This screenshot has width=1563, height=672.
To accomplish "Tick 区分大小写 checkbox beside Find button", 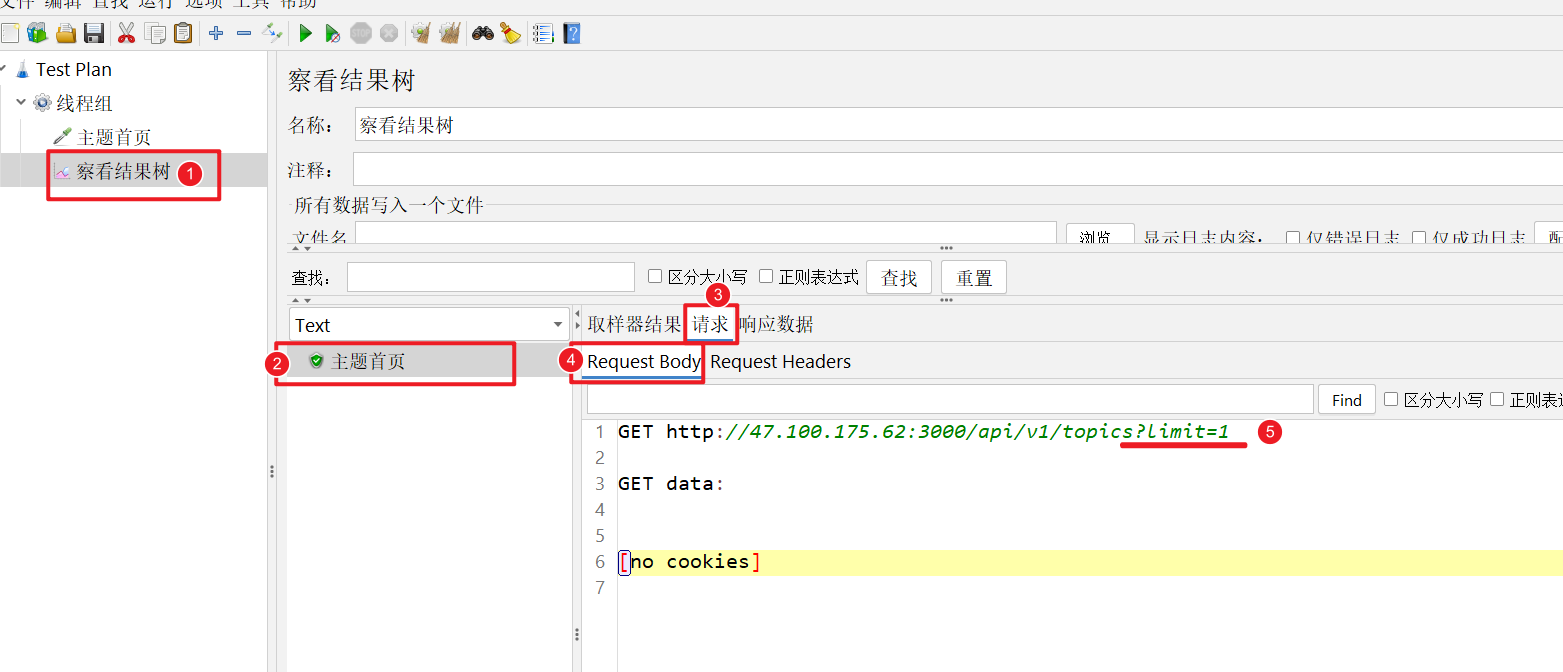I will (1391, 399).
